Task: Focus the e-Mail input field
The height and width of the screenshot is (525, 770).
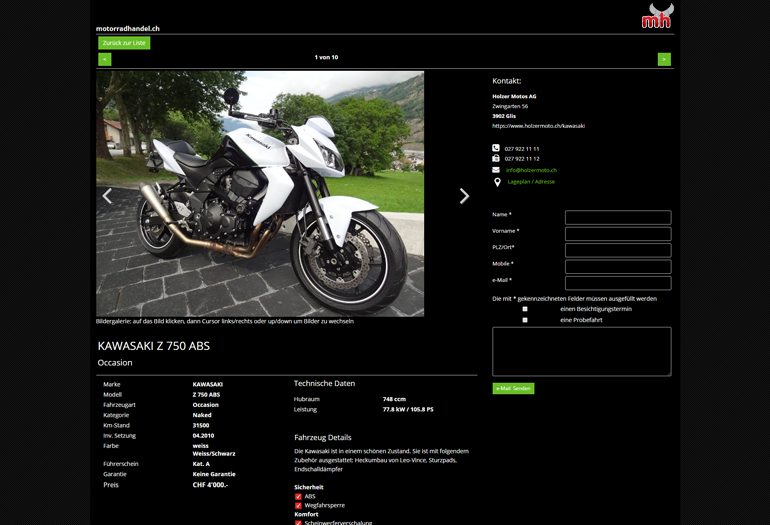Action: coord(618,283)
